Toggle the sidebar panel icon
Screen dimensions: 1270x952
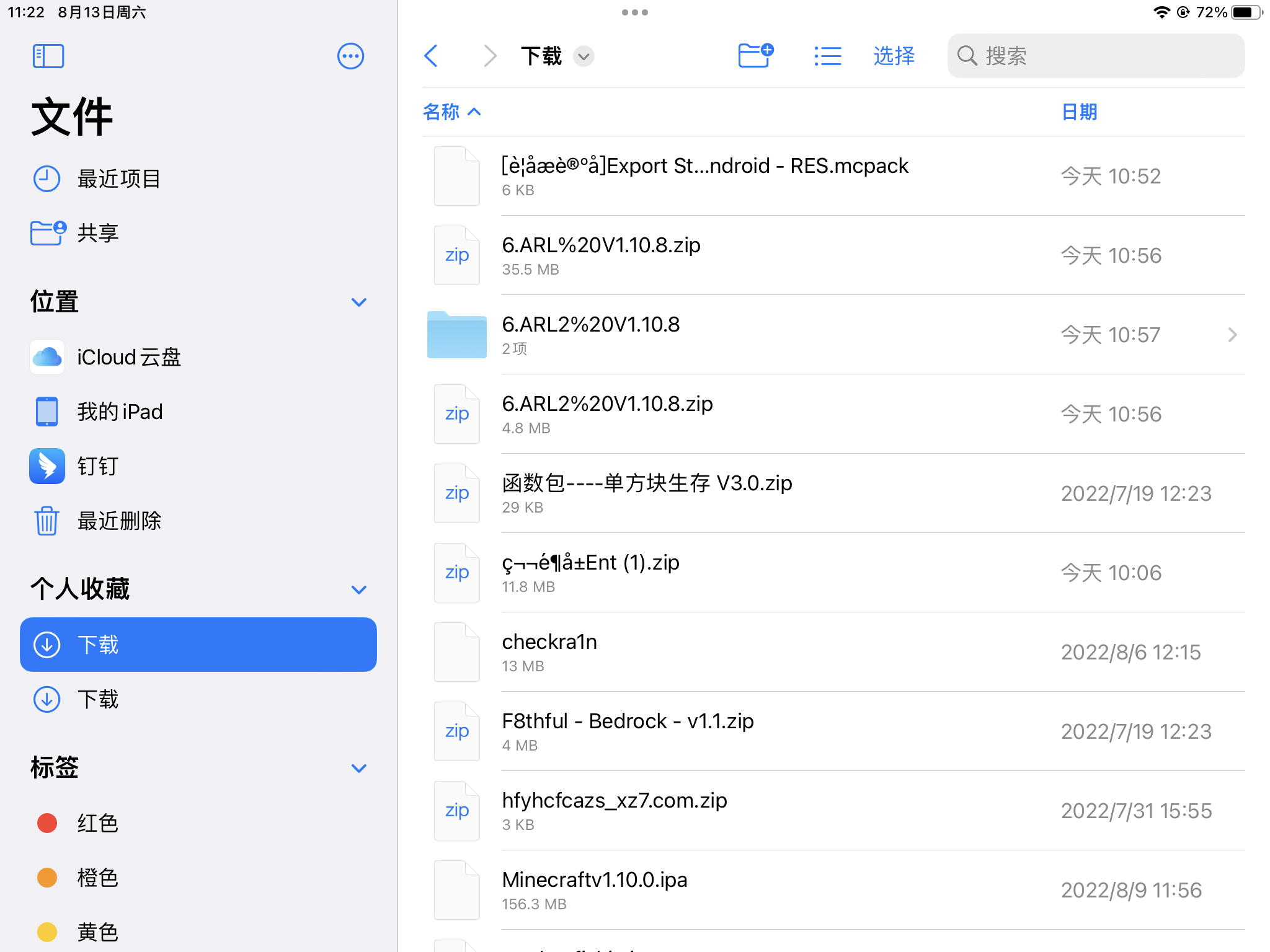pyautogui.click(x=48, y=56)
